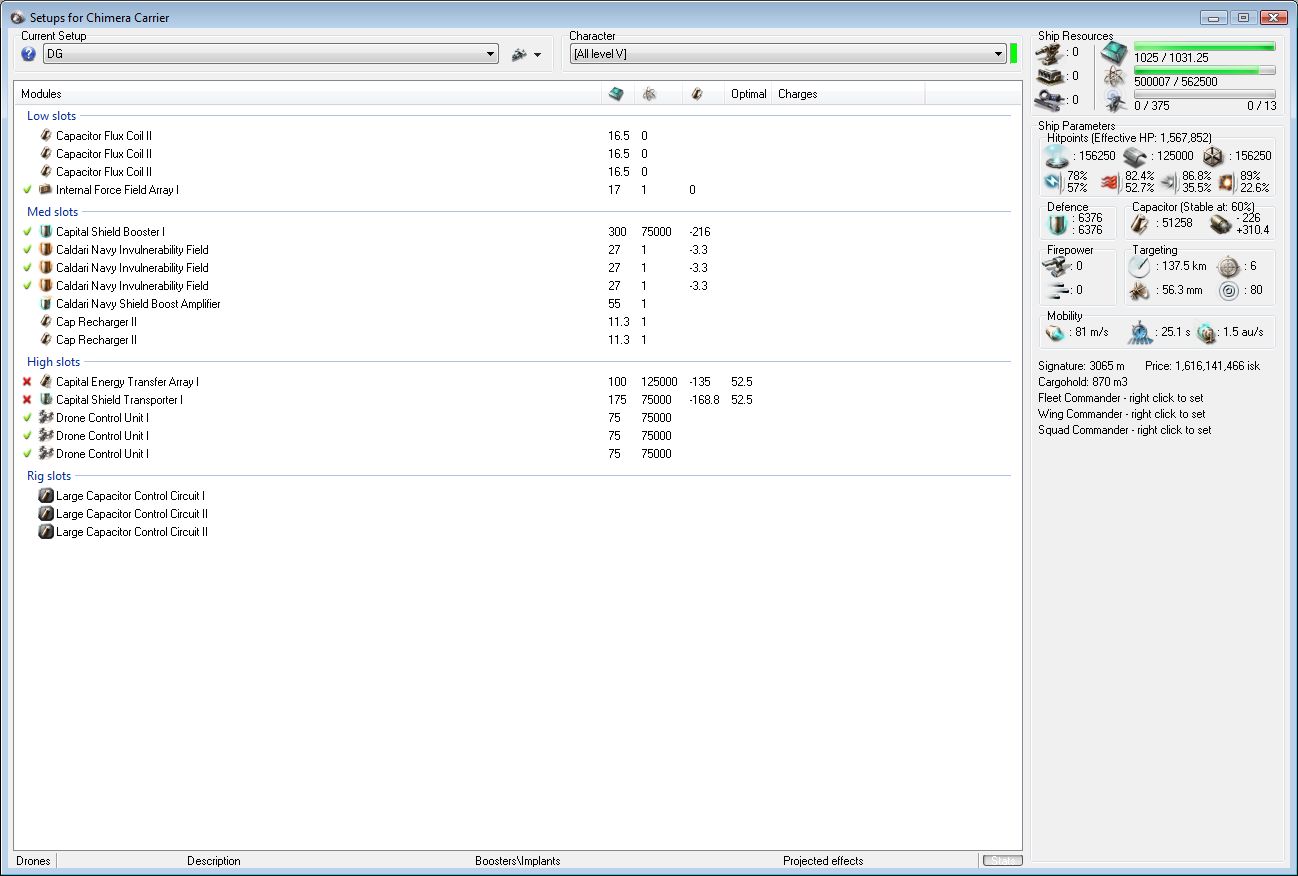Click the Price: 1,616,141,466 isk text
Image resolution: width=1298 pixels, height=876 pixels.
coord(1202,366)
